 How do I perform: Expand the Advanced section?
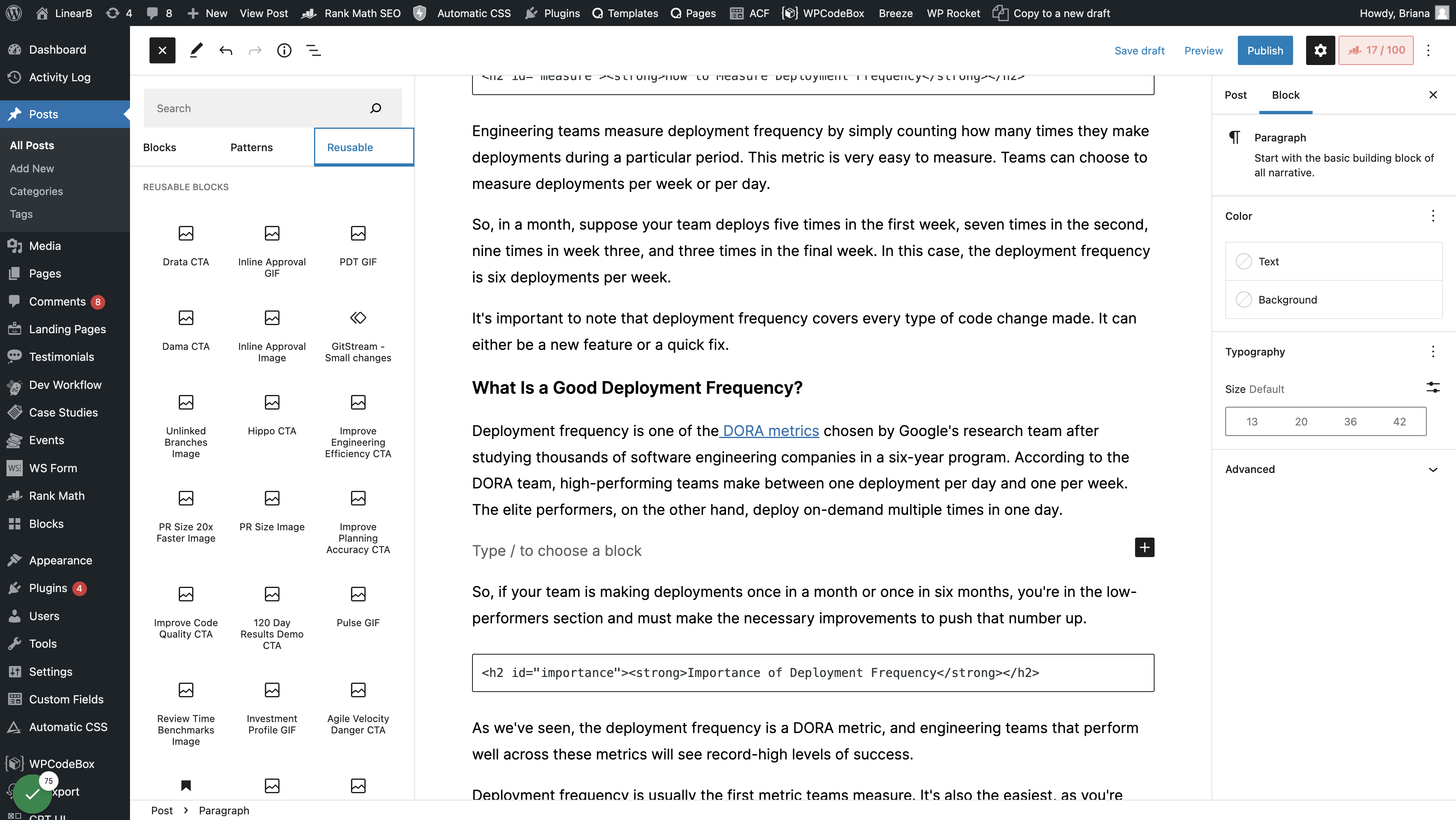point(1333,469)
